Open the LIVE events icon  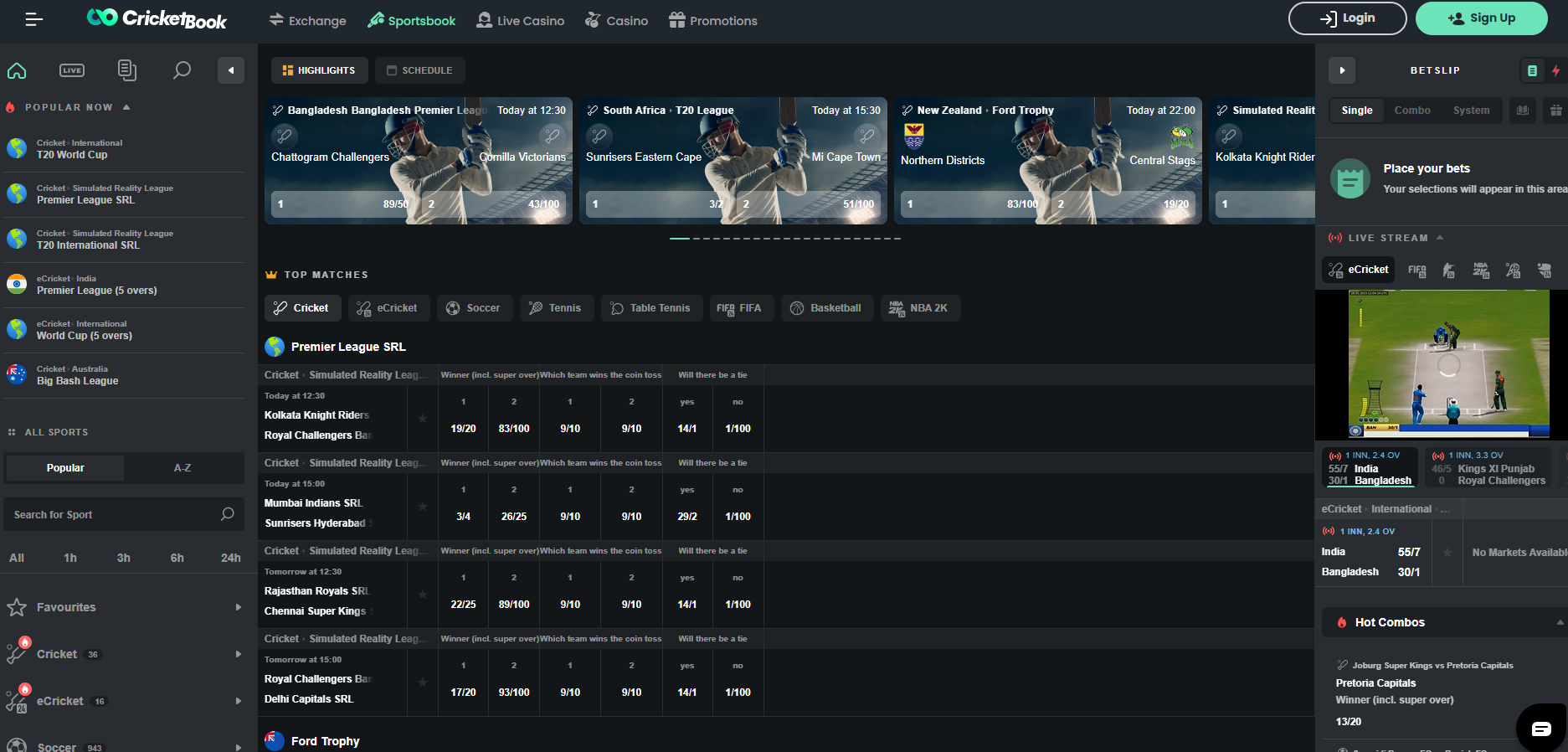[72, 70]
